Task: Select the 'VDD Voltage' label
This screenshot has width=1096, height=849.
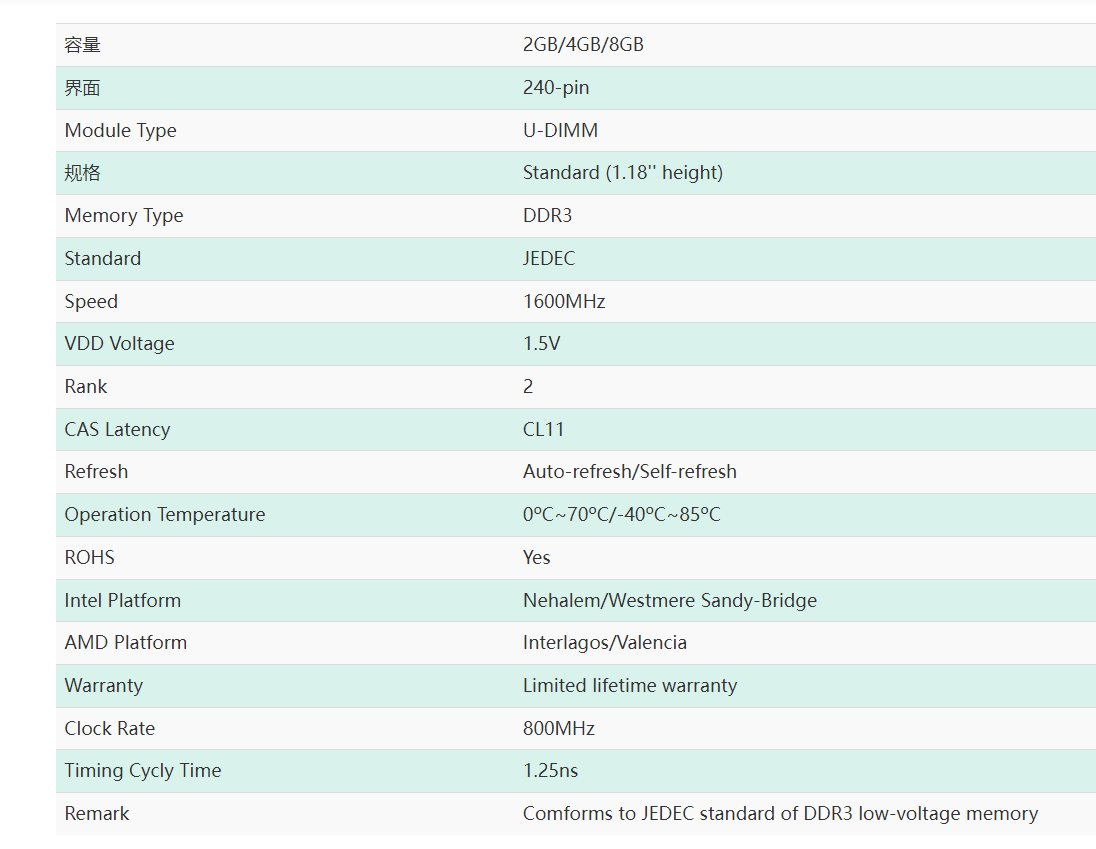Action: point(120,344)
